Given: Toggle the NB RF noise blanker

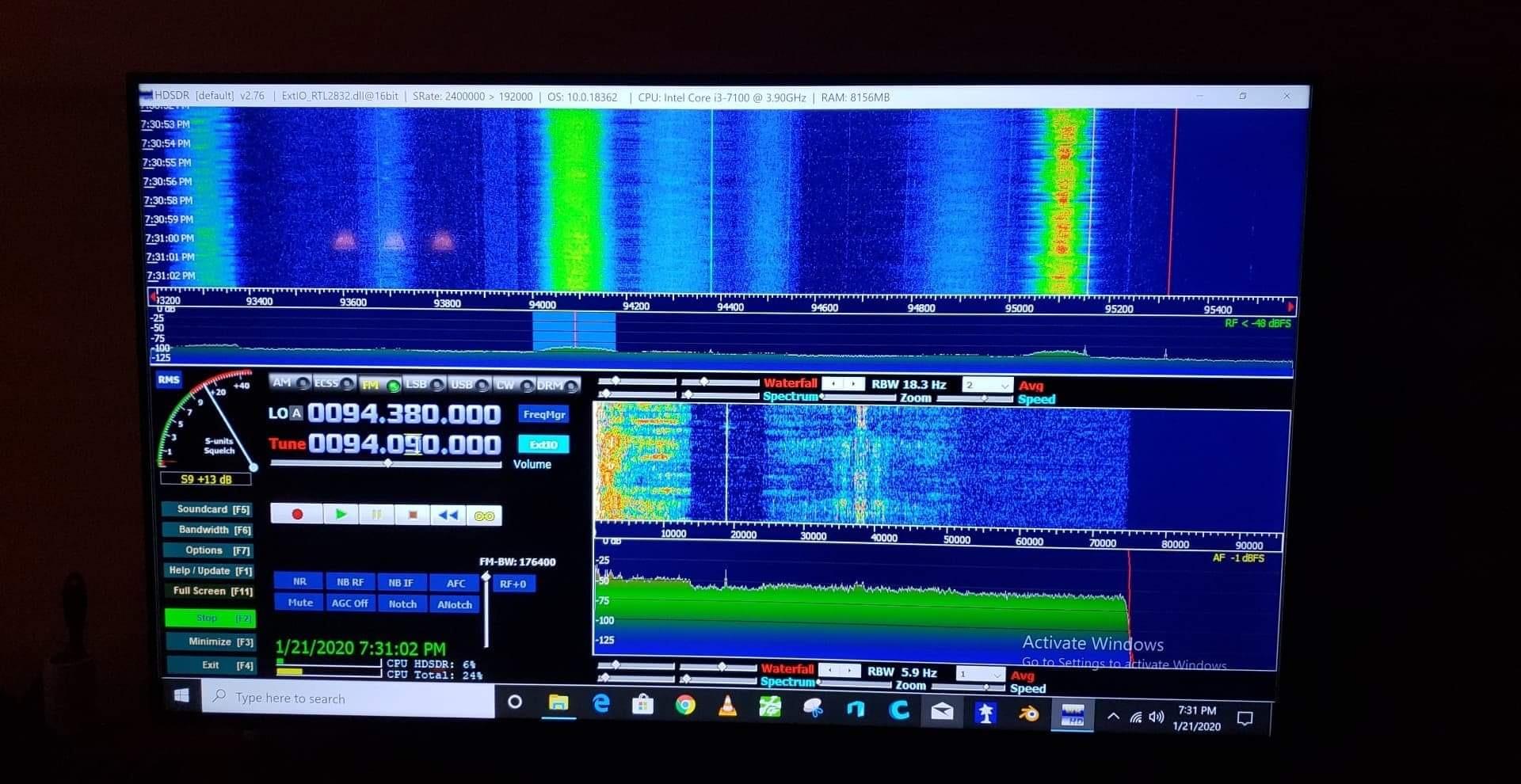Looking at the screenshot, I should [x=349, y=582].
